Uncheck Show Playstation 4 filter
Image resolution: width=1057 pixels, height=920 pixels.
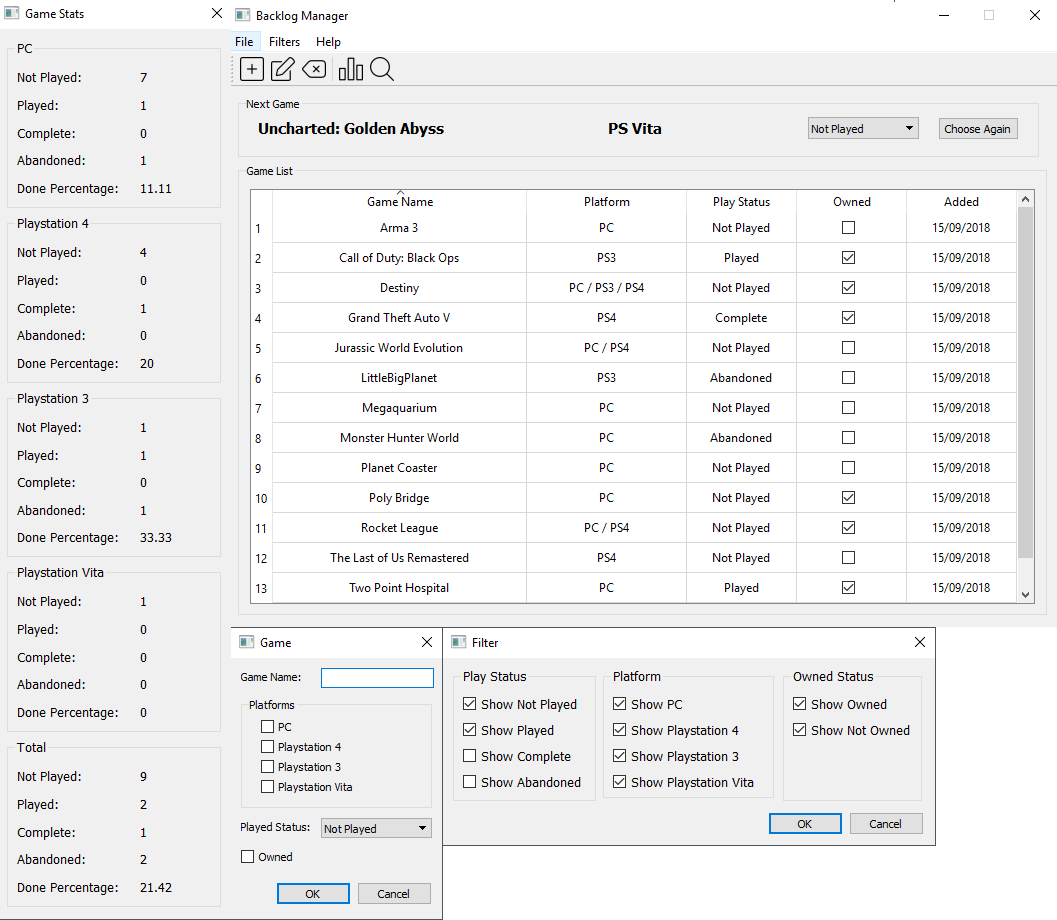tap(620, 730)
